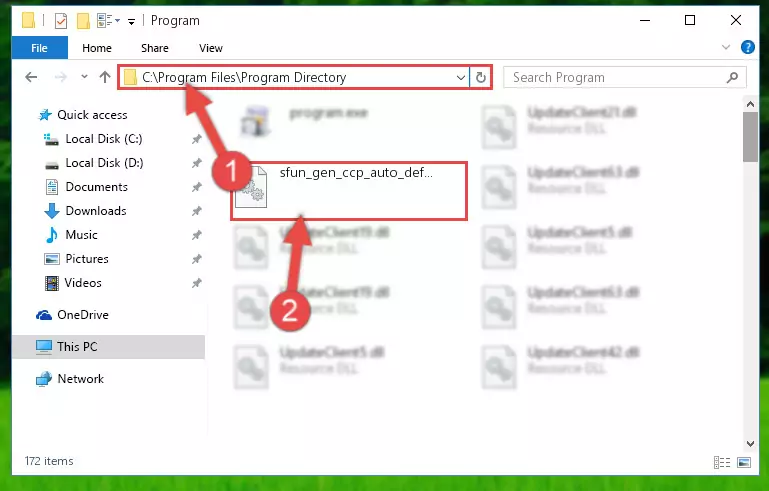Open Videos folder in the sidebar
This screenshot has height=491, width=769.
pos(83,283)
